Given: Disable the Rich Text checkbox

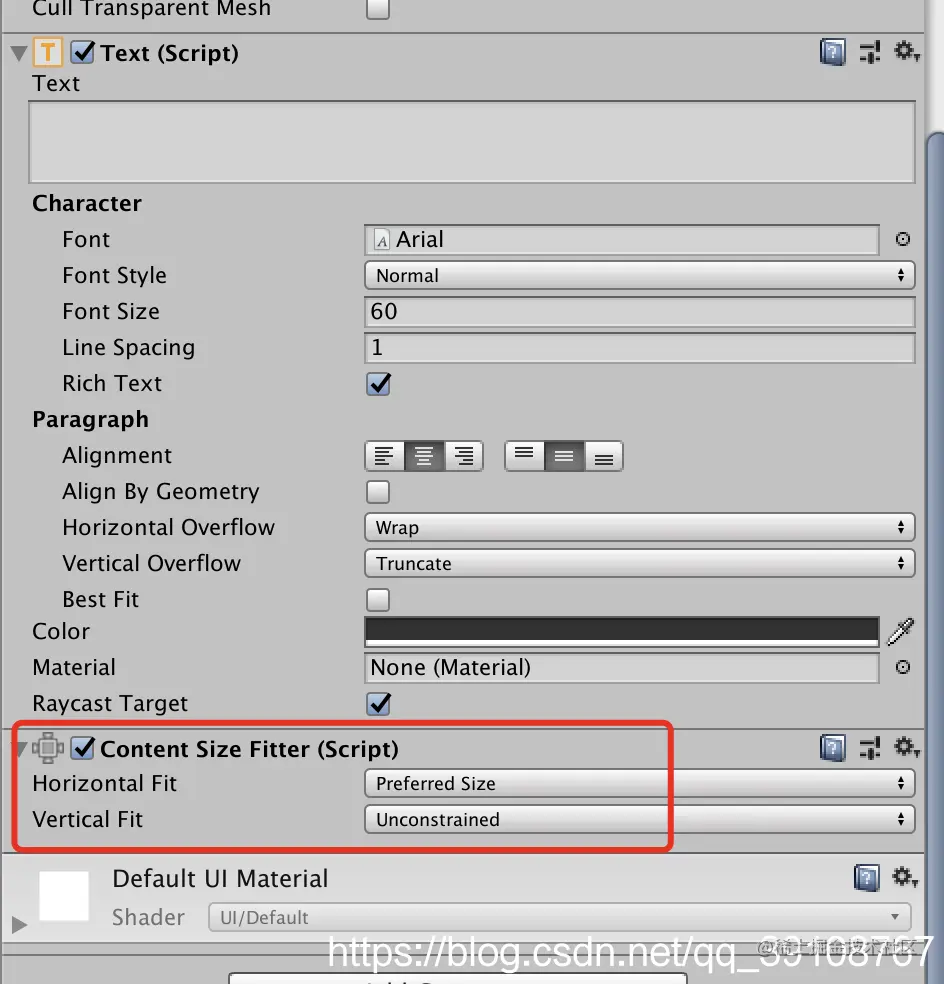Looking at the screenshot, I should tap(377, 383).
